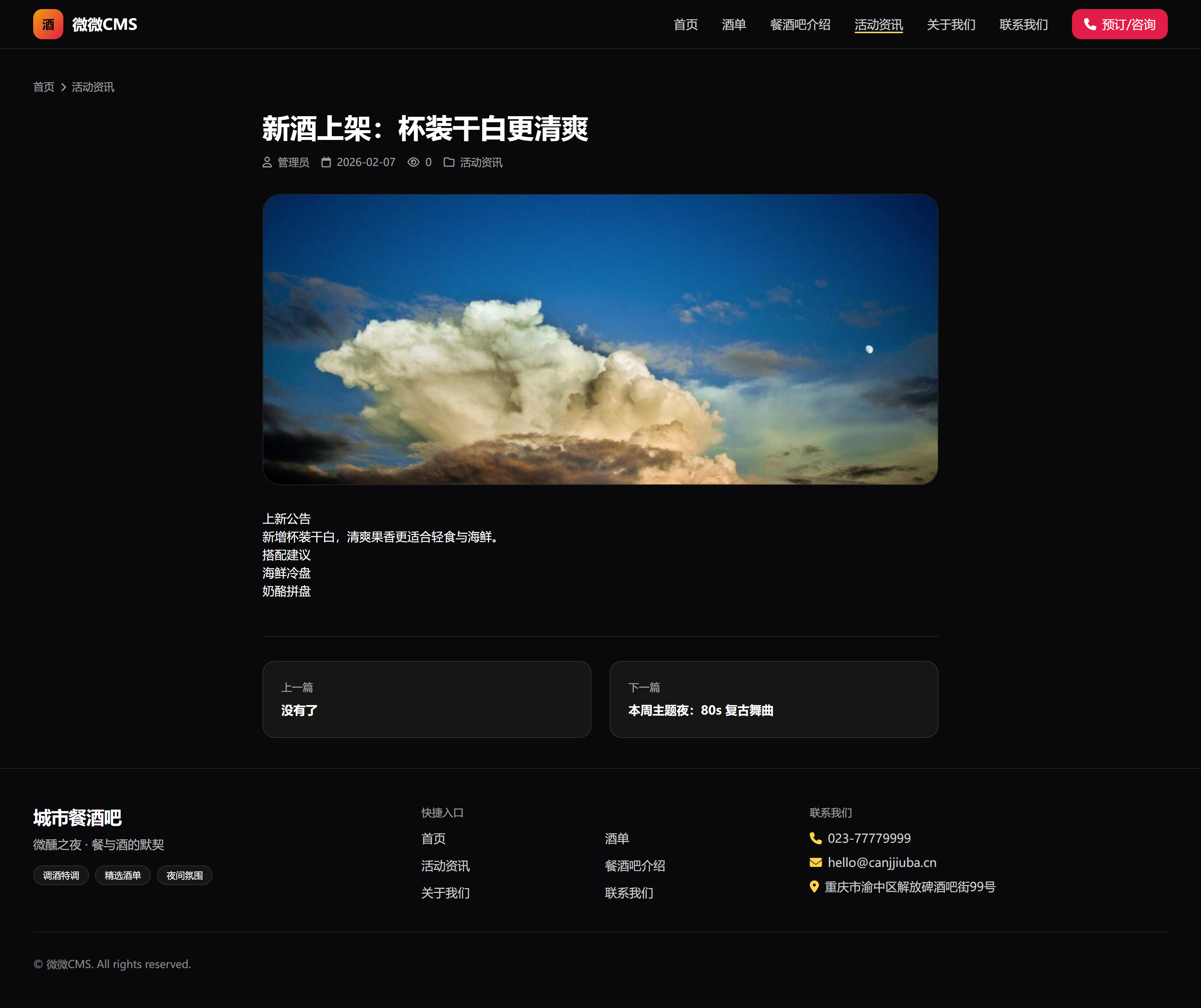1201x1008 pixels.
Task: Click the eye views icon
Action: tap(413, 163)
